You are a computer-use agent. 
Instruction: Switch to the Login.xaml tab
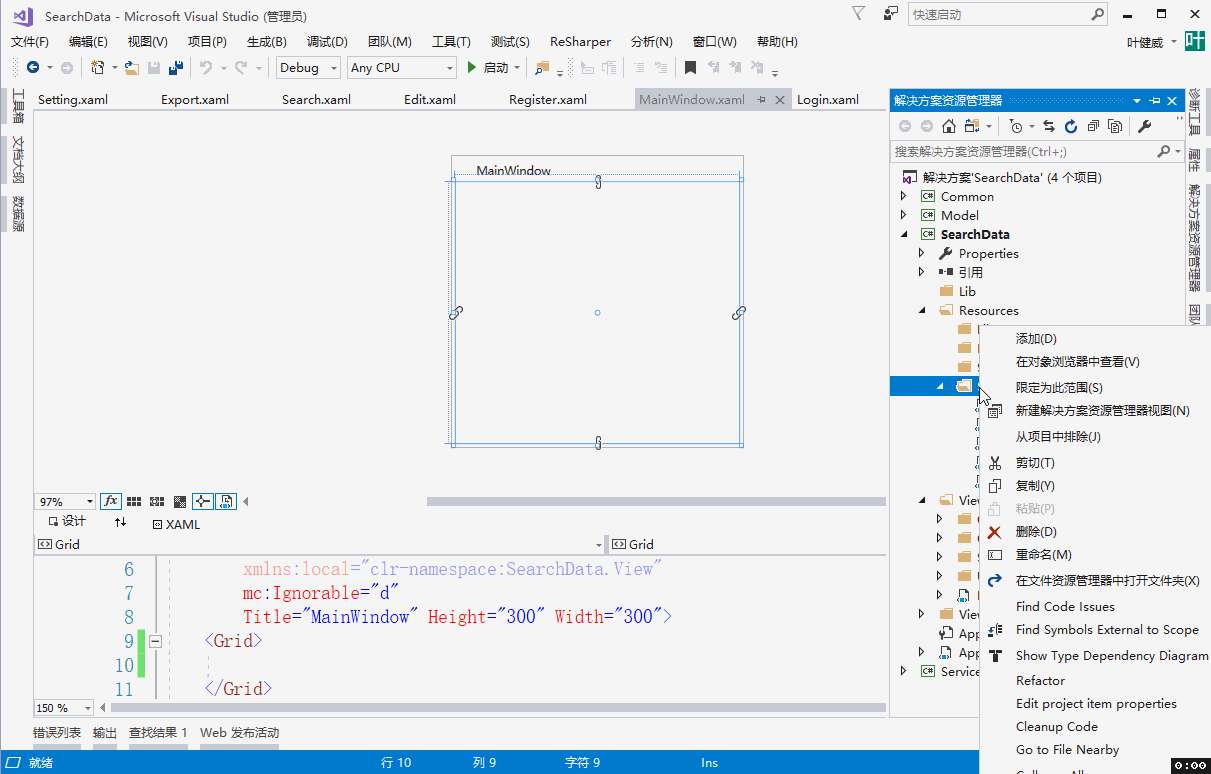828,100
